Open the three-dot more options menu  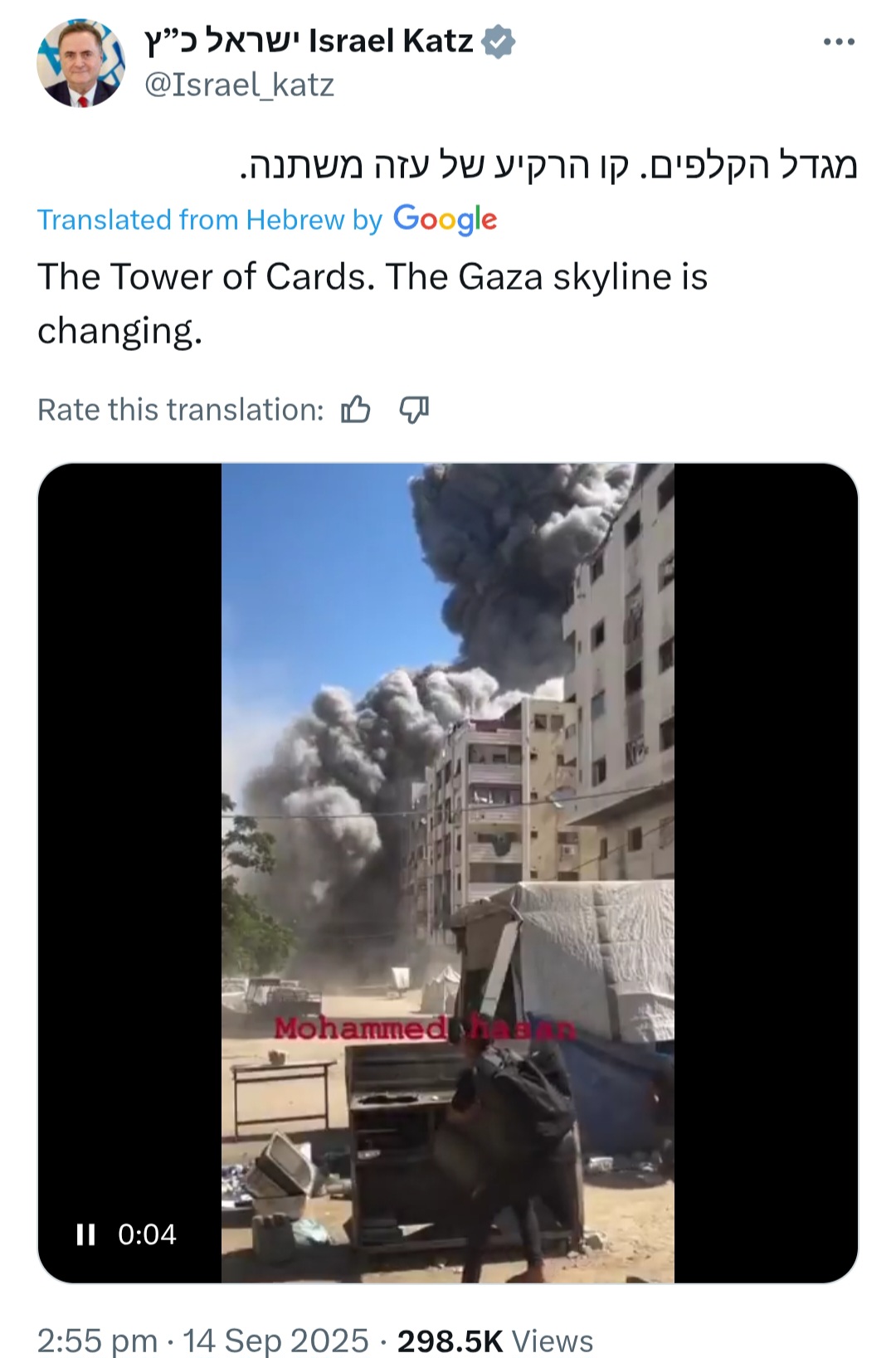[x=839, y=42]
